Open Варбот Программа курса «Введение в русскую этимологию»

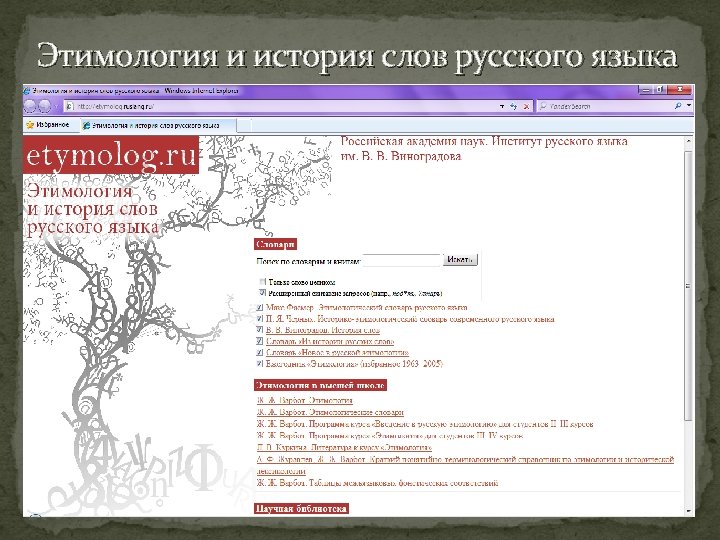click(425, 424)
